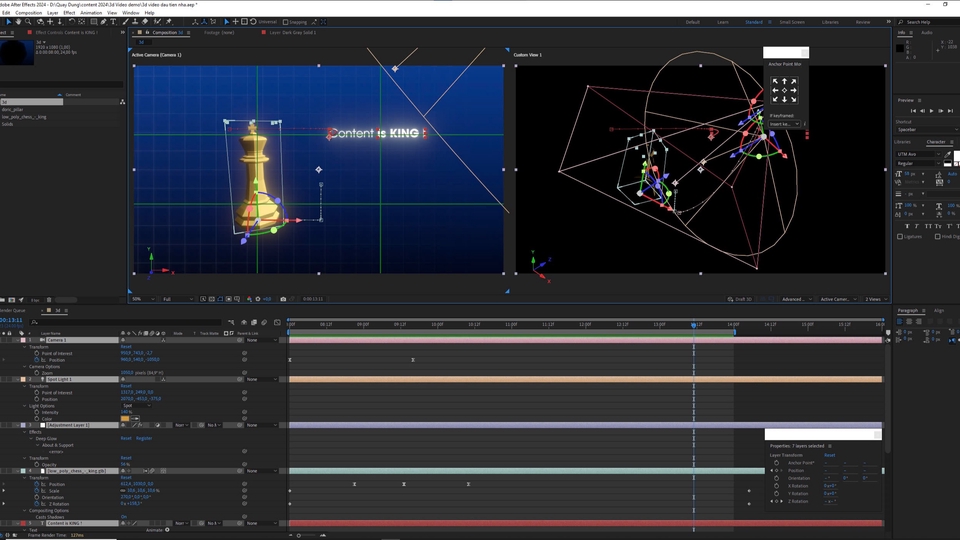Toggle stopwatch for chess king Scale
This screenshot has height=540, width=960.
tap(37, 490)
